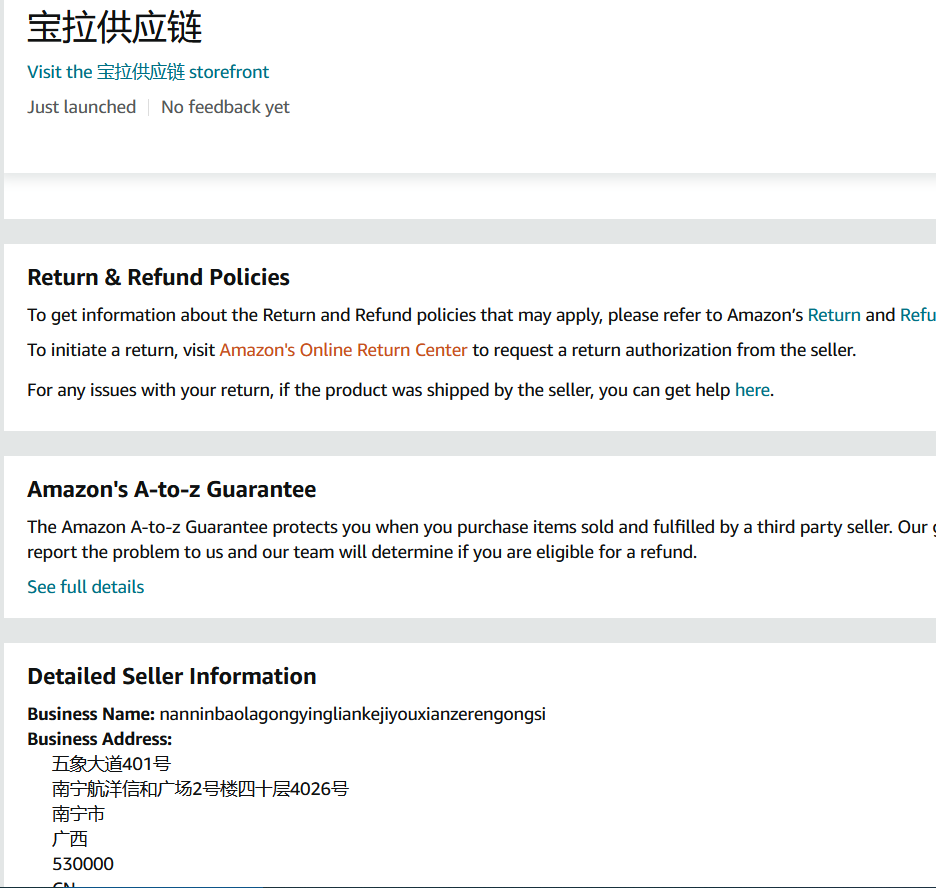Click the 'here' return help link
Image resolution: width=936 pixels, height=888 pixels.
tap(752, 390)
